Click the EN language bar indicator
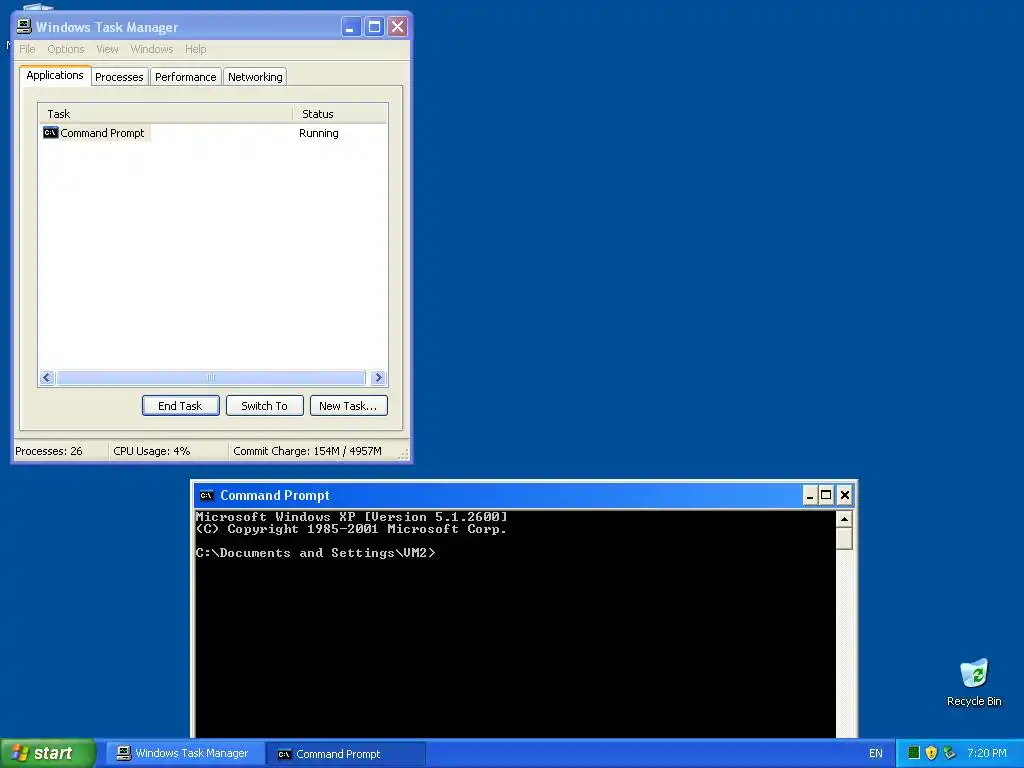Screen dimensions: 1024x768 coord(876,753)
